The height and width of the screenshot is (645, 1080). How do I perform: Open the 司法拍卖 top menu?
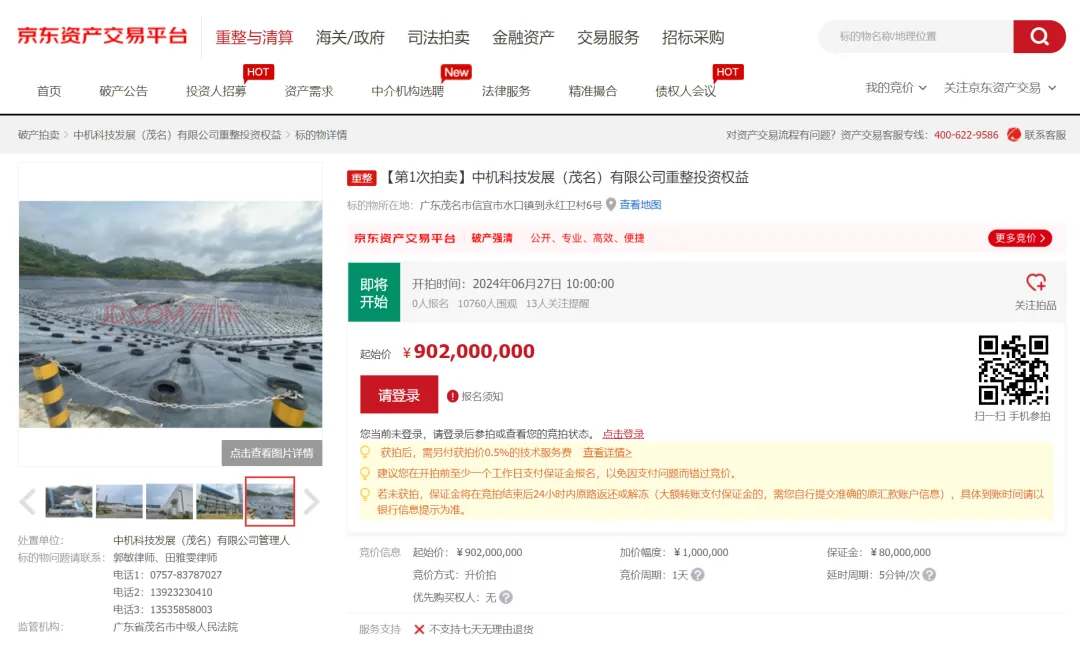point(438,37)
